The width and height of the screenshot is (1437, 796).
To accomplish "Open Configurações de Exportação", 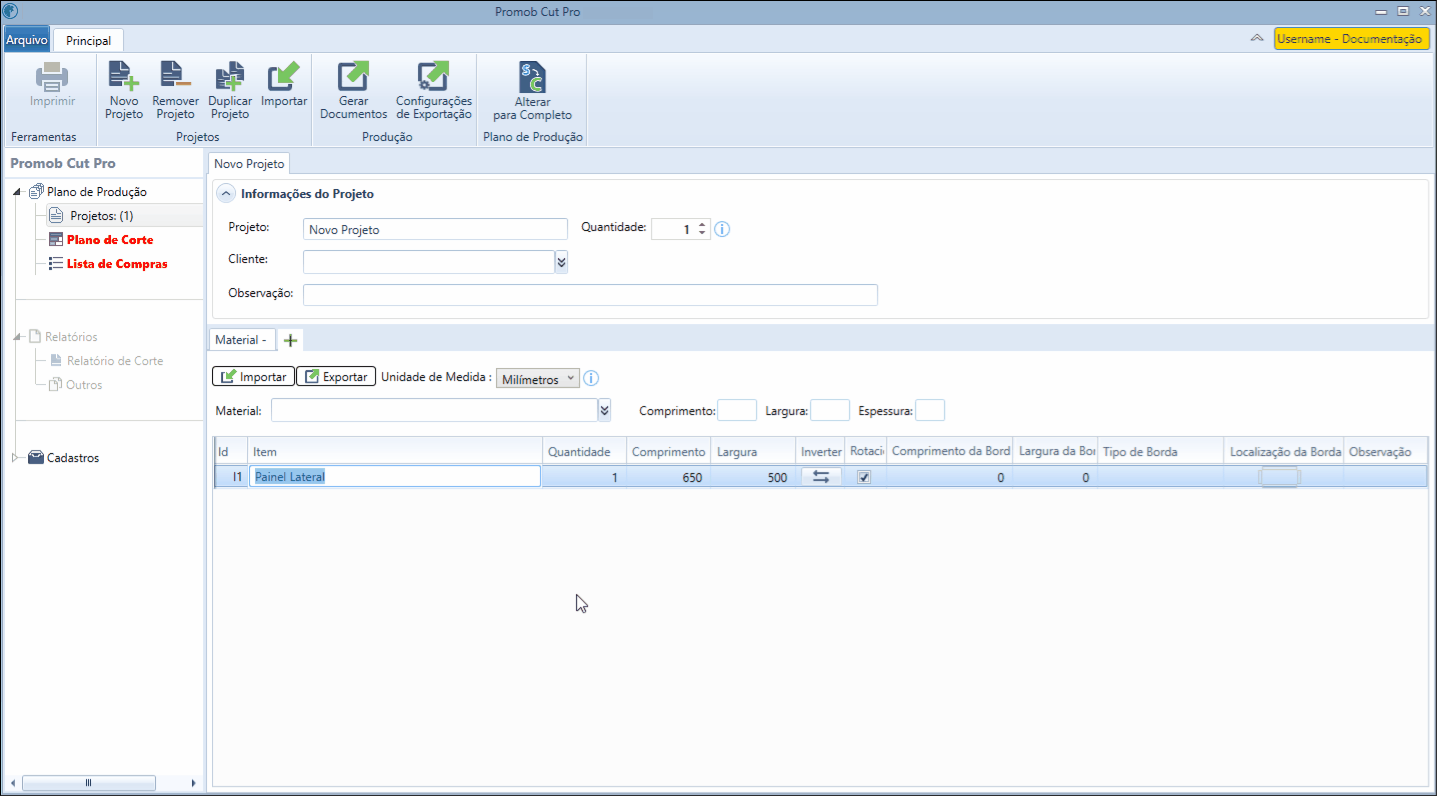I will [433, 77].
